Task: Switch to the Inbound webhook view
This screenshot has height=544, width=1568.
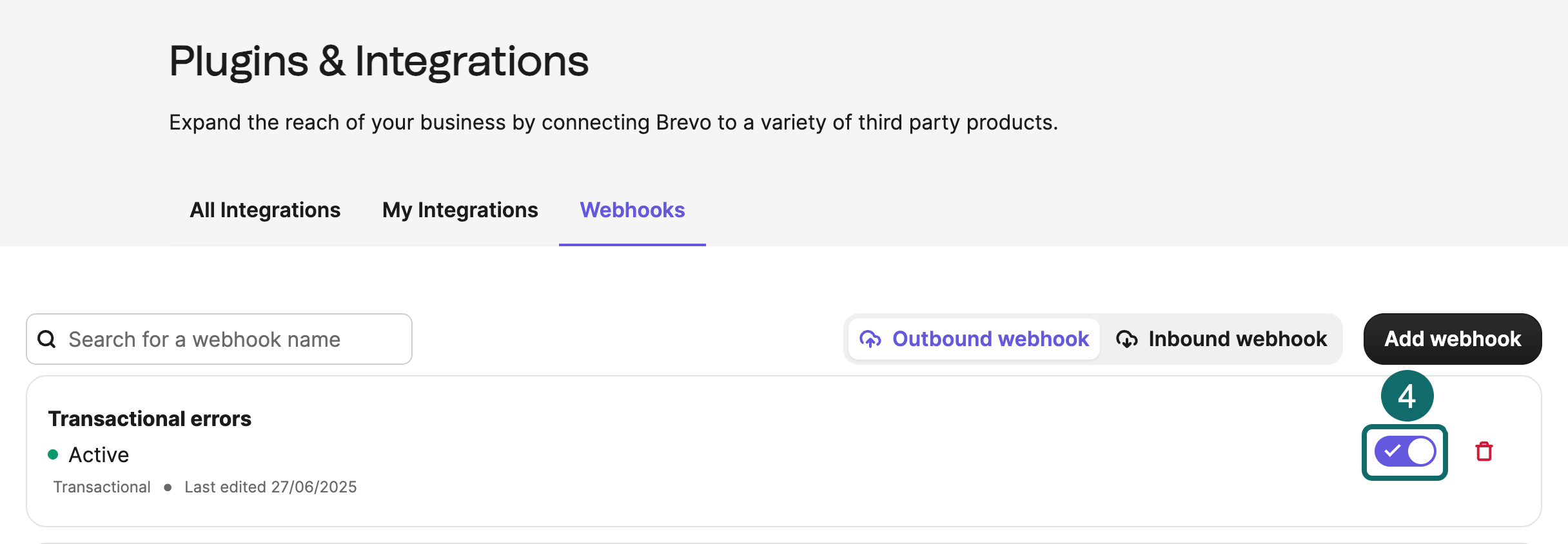Action: 1224,339
